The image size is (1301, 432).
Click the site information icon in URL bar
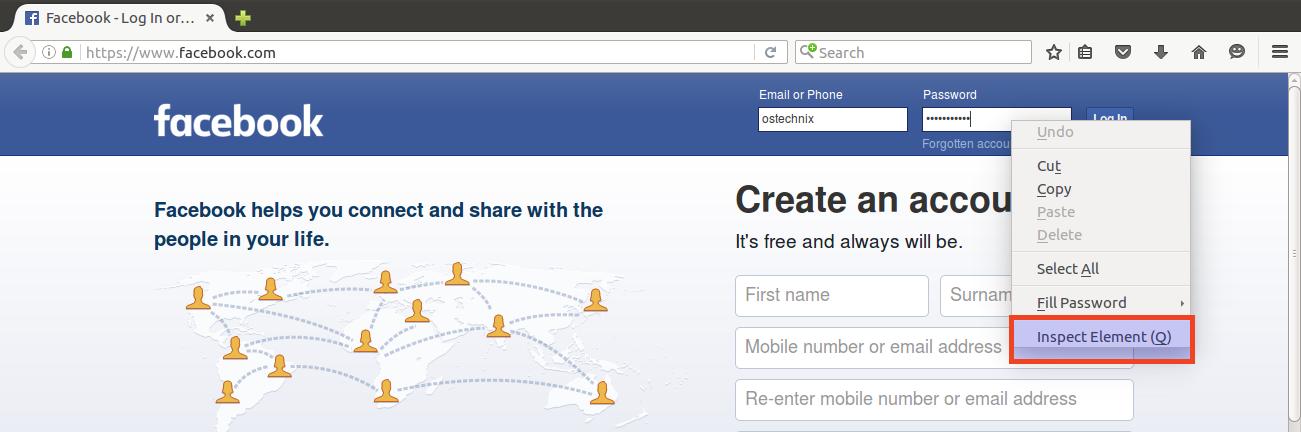tap(49, 53)
